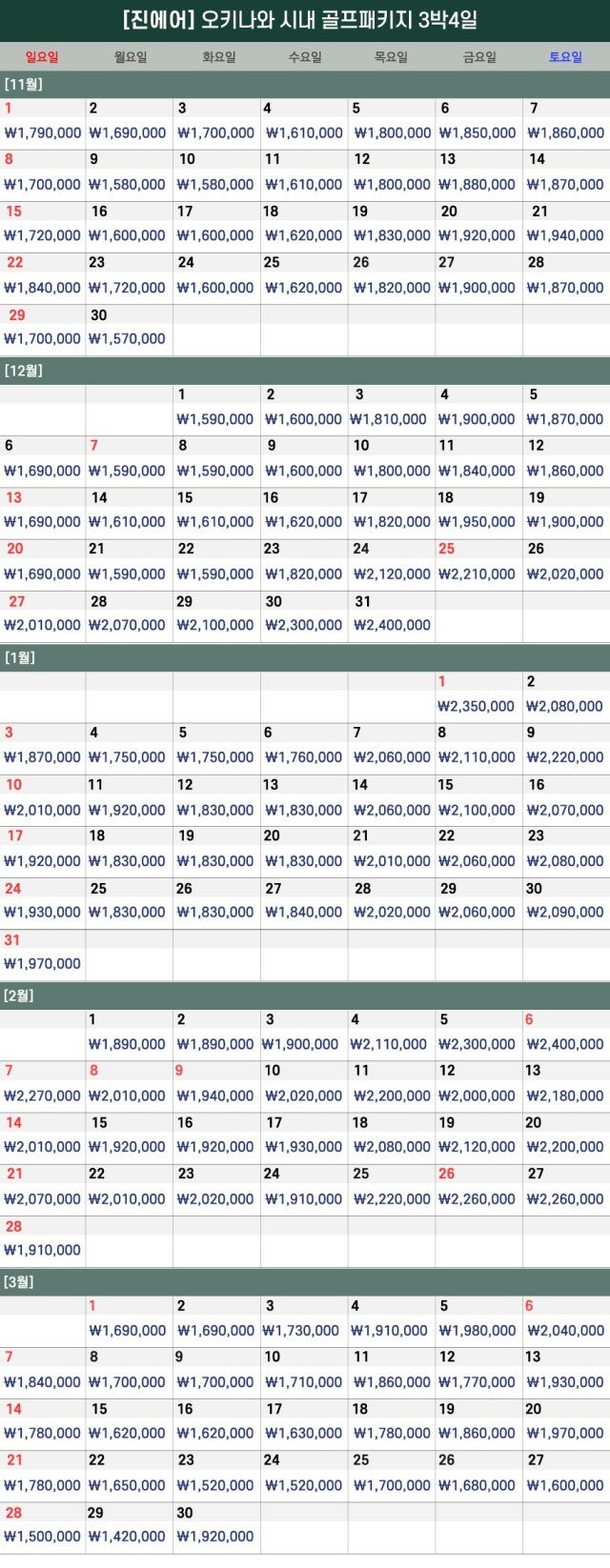Viewport: 610px width, 1568px height.
Task: Select March 29 priced ₩1,420,000
Action: (130, 1527)
